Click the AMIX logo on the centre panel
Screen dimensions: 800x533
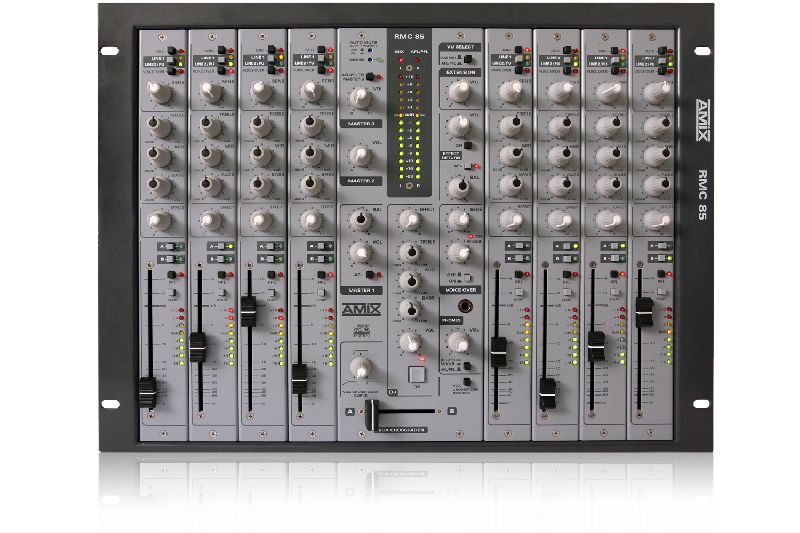tap(361, 310)
